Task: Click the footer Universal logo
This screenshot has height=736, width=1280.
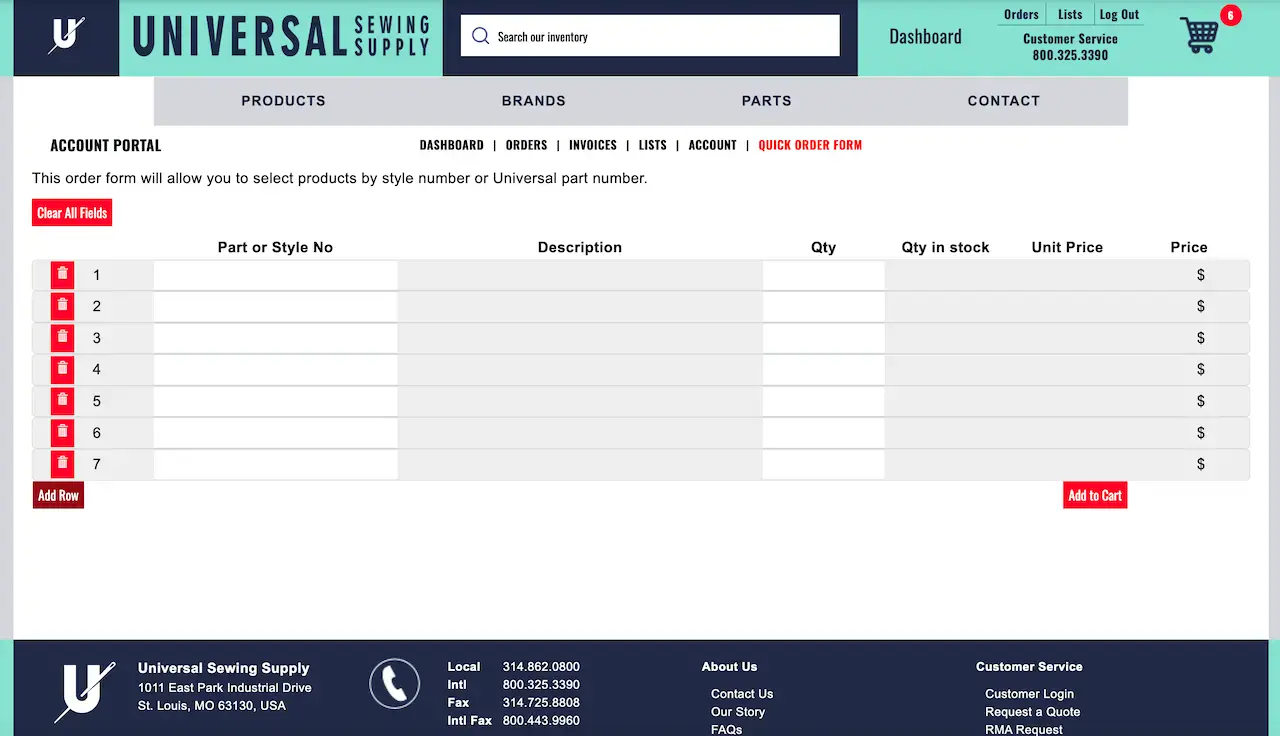Action: click(84, 692)
